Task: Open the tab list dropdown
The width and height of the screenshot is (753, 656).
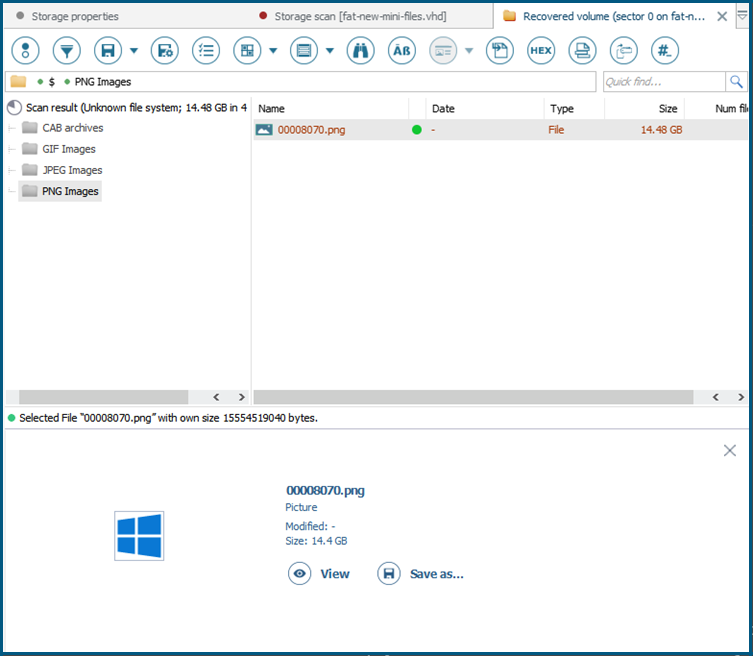Action: [742, 16]
